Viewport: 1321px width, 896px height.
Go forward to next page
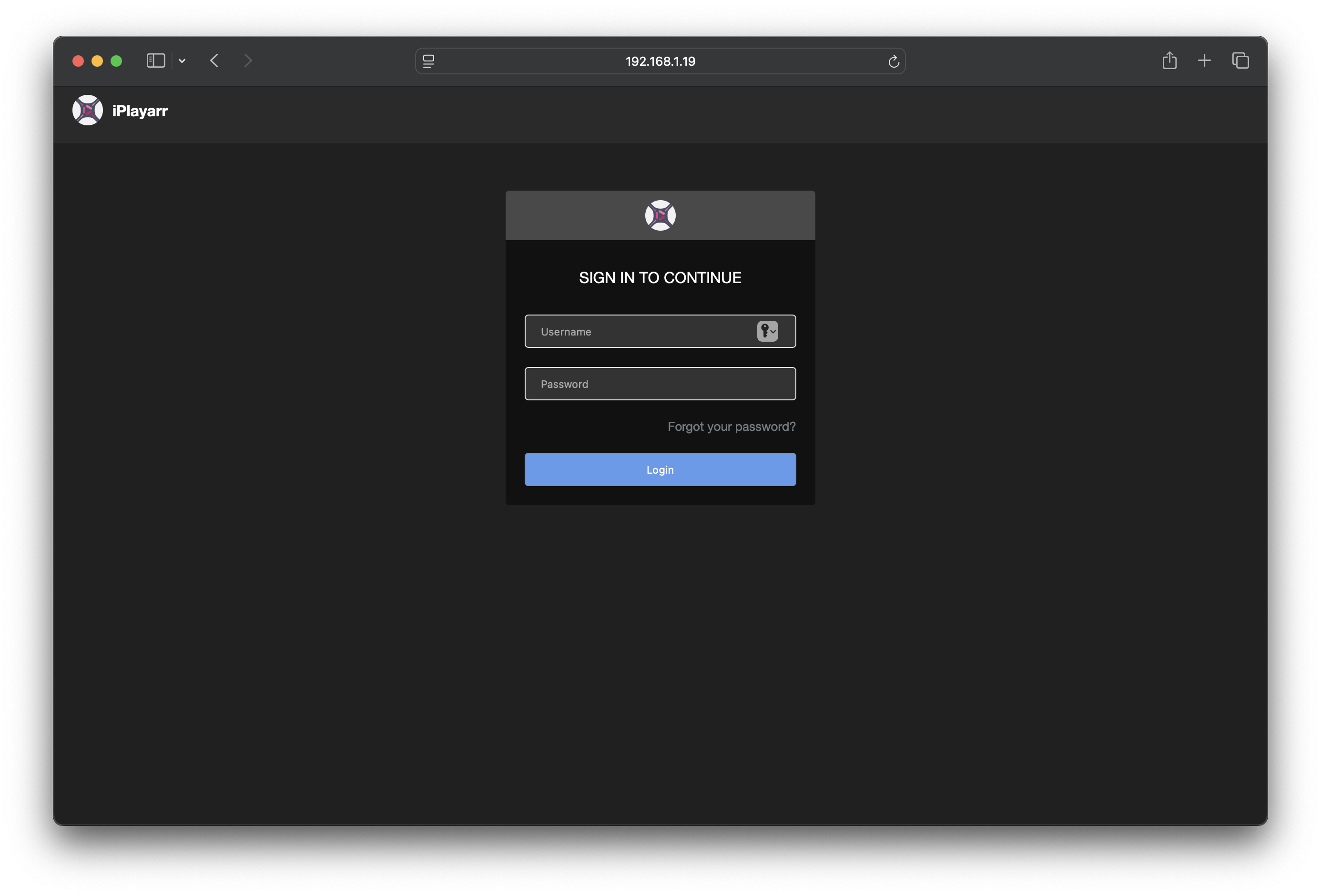click(248, 61)
